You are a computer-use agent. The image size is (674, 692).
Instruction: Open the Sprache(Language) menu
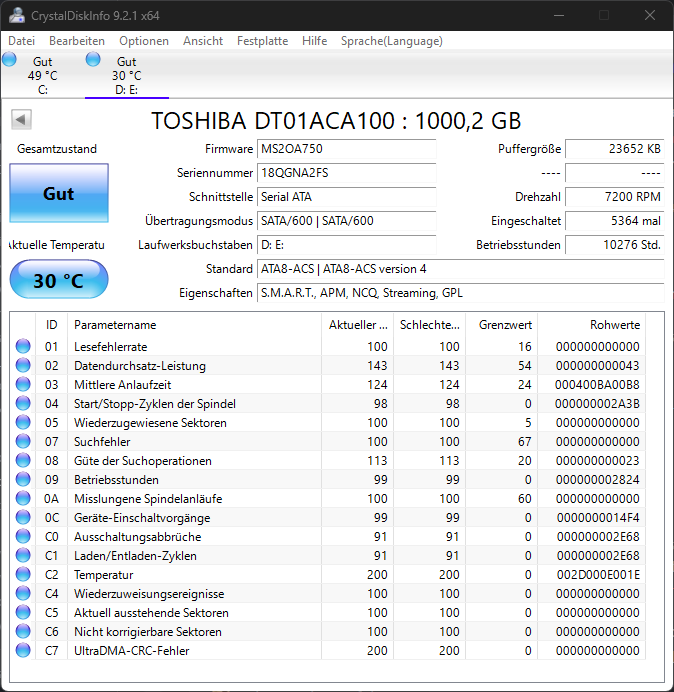click(x=392, y=41)
